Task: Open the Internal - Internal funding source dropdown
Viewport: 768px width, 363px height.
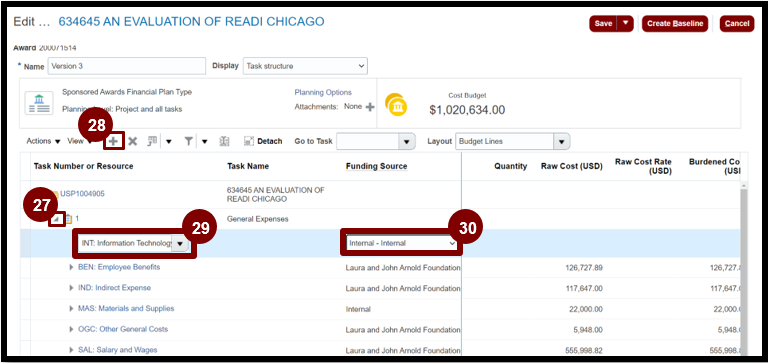Action: (x=401, y=243)
